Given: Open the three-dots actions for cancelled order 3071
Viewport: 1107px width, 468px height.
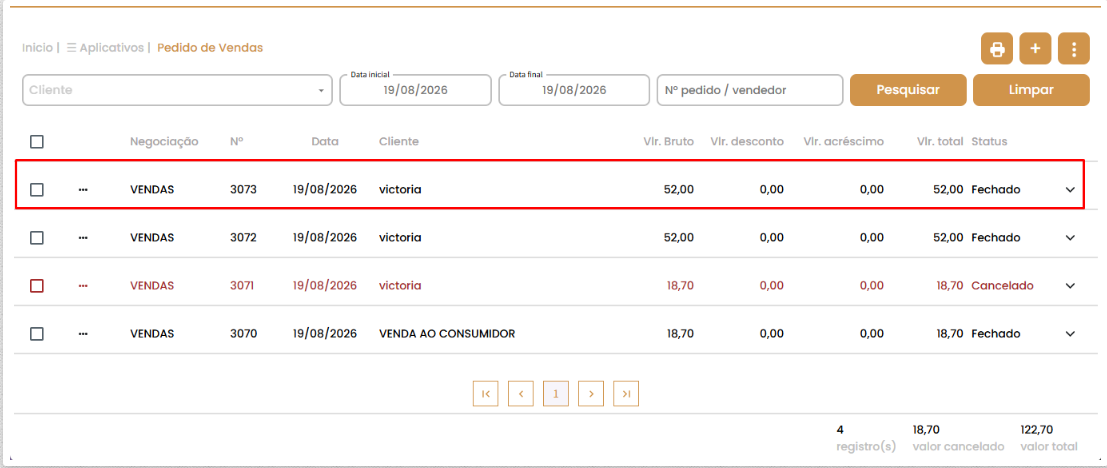Looking at the screenshot, I should 83,286.
